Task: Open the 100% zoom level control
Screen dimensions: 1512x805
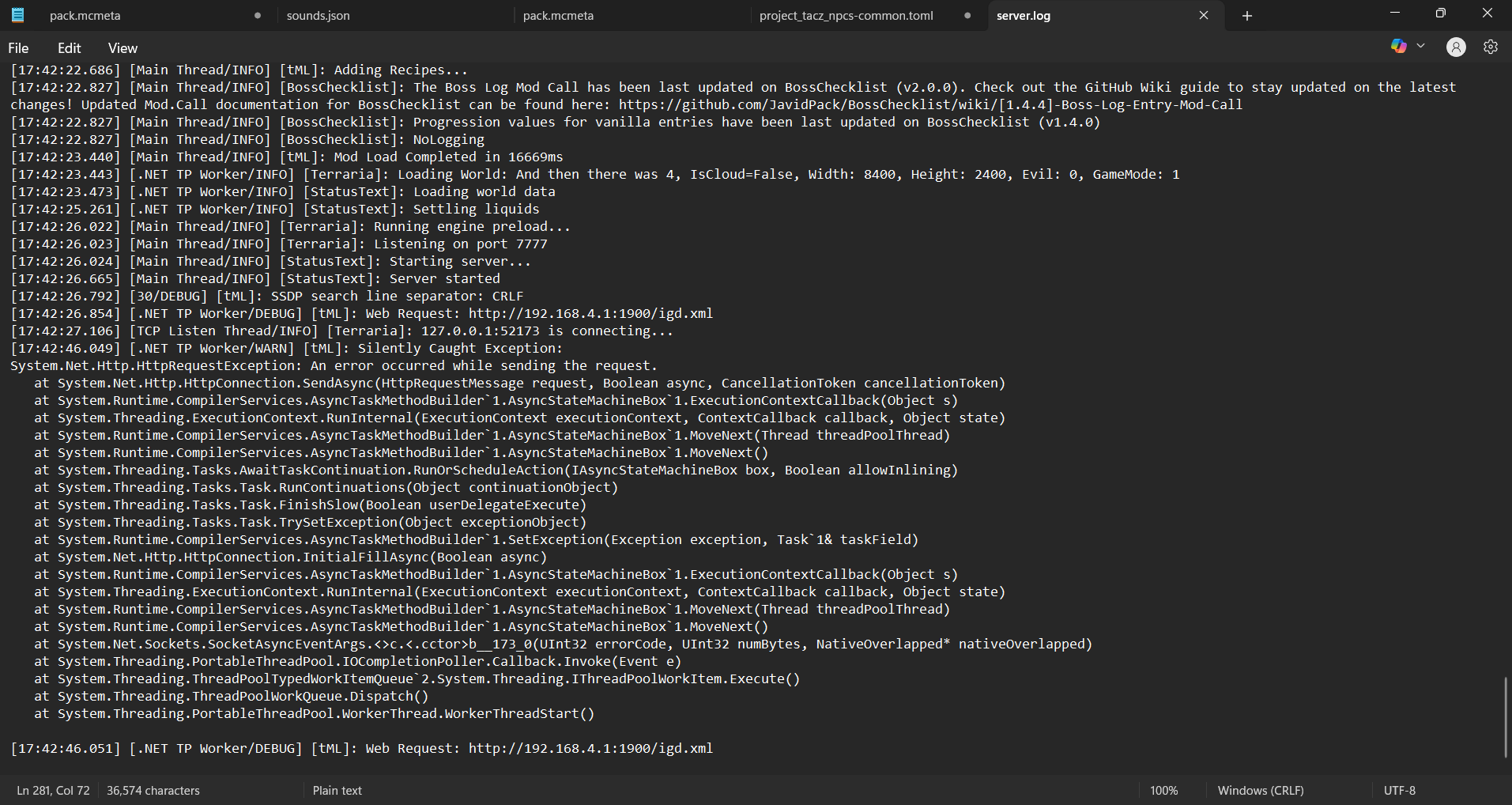Action: coord(1164,791)
